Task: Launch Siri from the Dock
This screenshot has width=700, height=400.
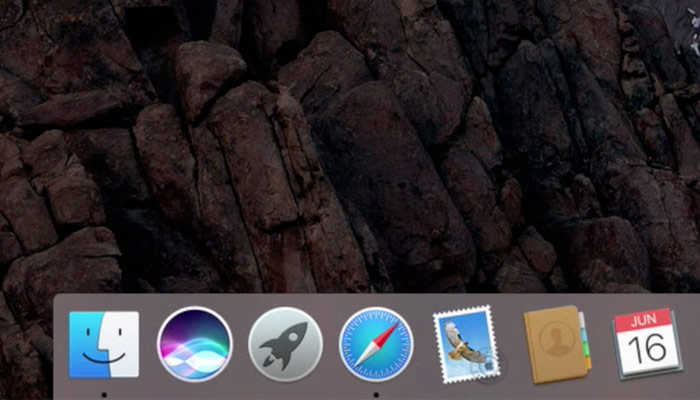Action: pos(195,344)
